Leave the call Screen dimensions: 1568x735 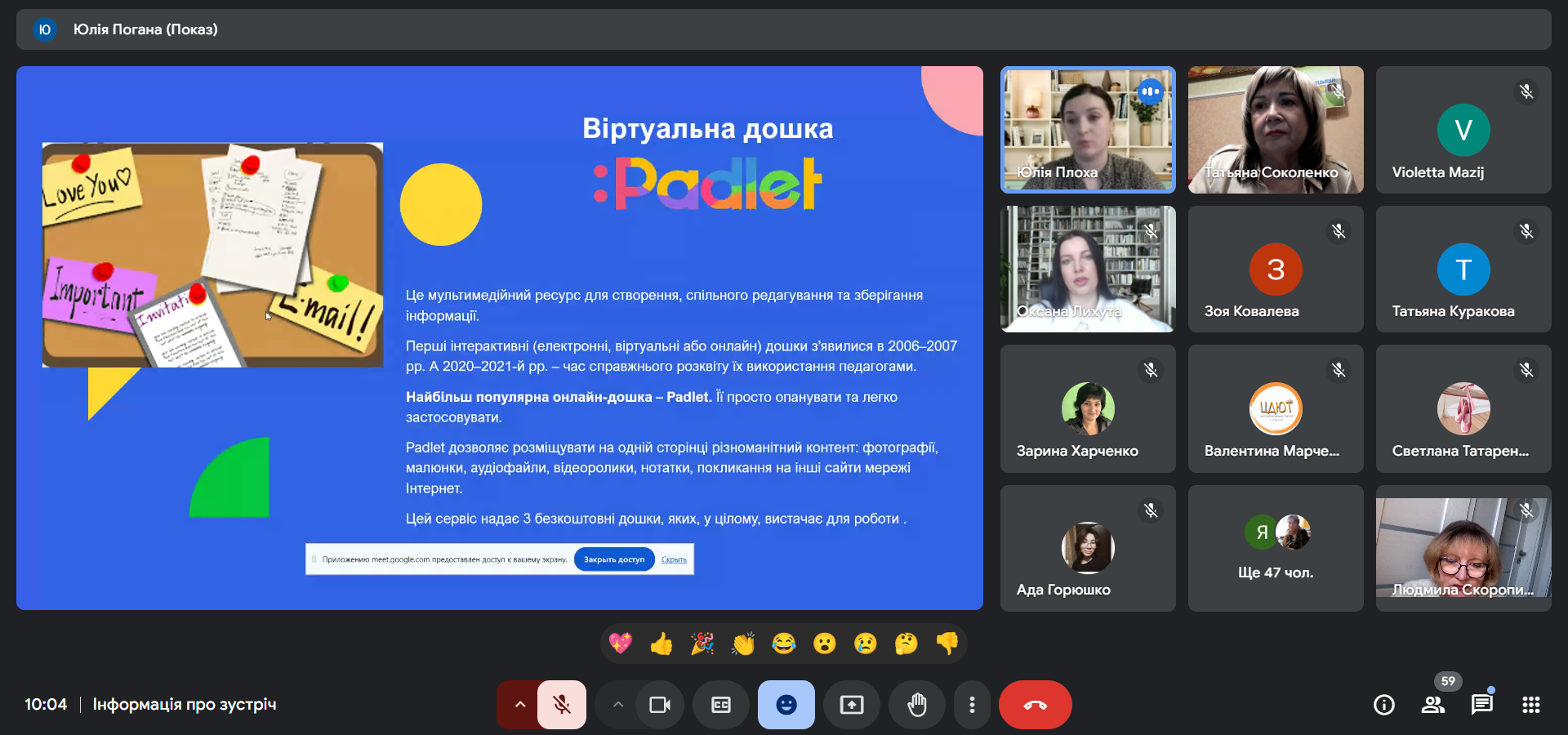tap(1036, 704)
